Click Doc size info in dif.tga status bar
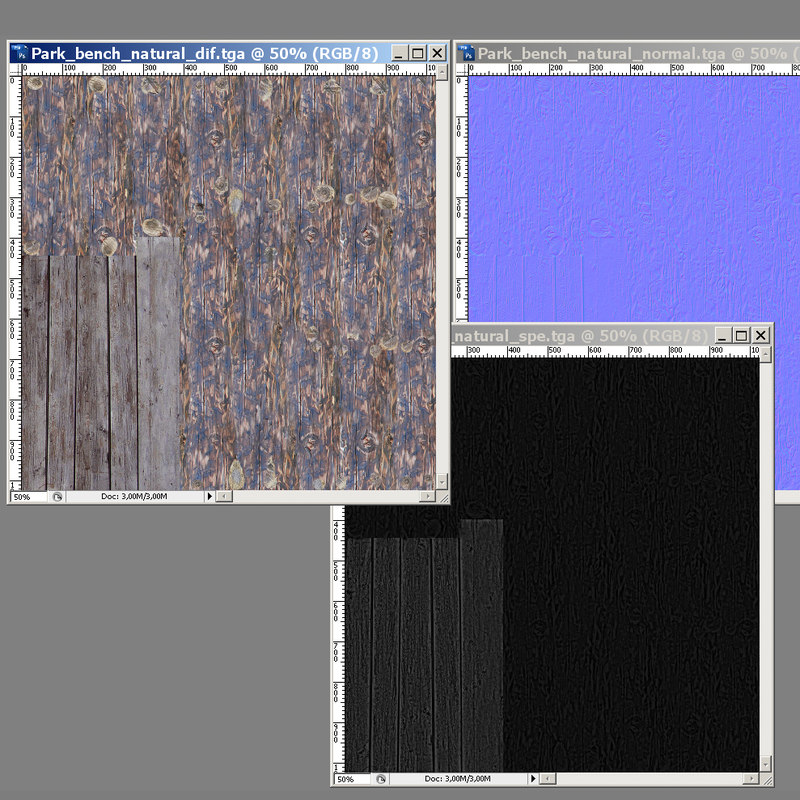The width and height of the screenshot is (800, 800). coord(135,496)
